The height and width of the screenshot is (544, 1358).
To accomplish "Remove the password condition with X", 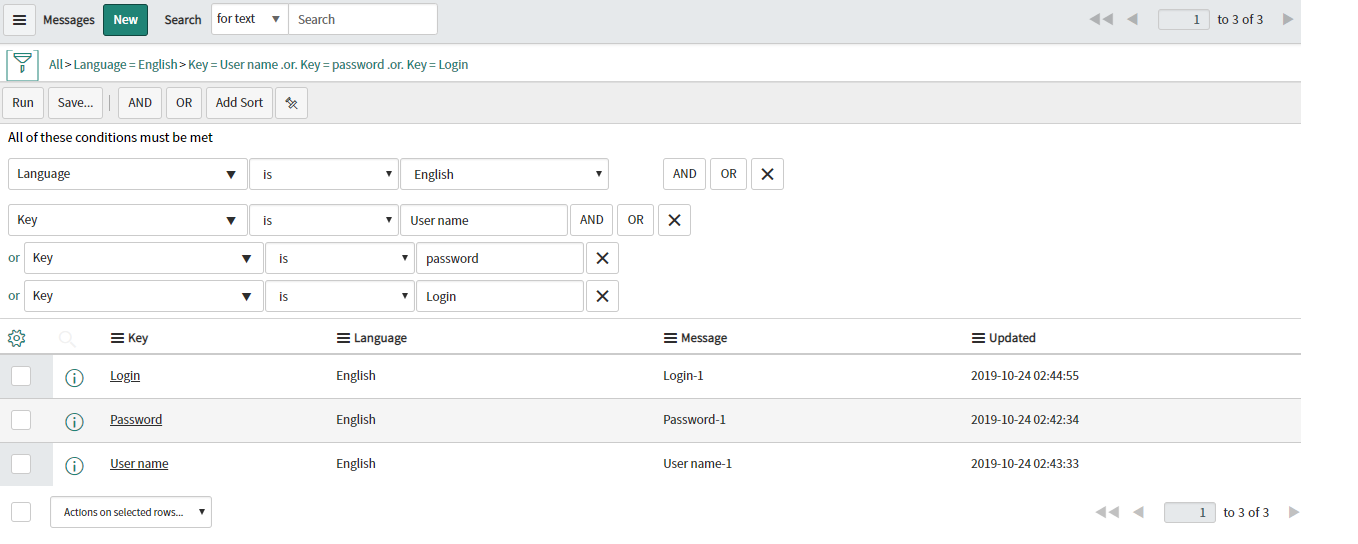I will pos(602,258).
